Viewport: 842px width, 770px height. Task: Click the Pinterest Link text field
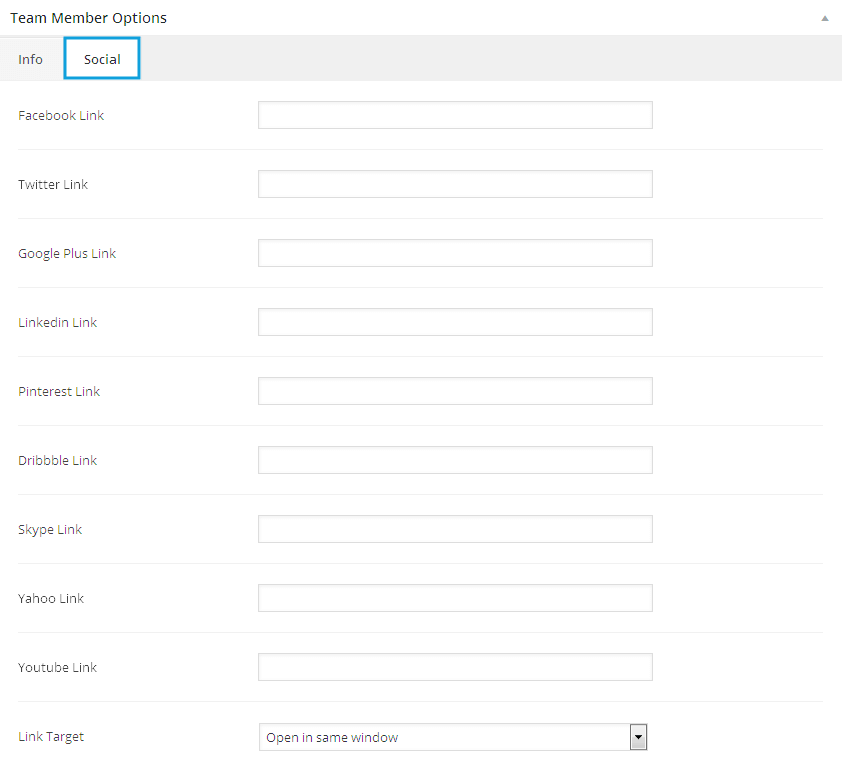pos(455,391)
